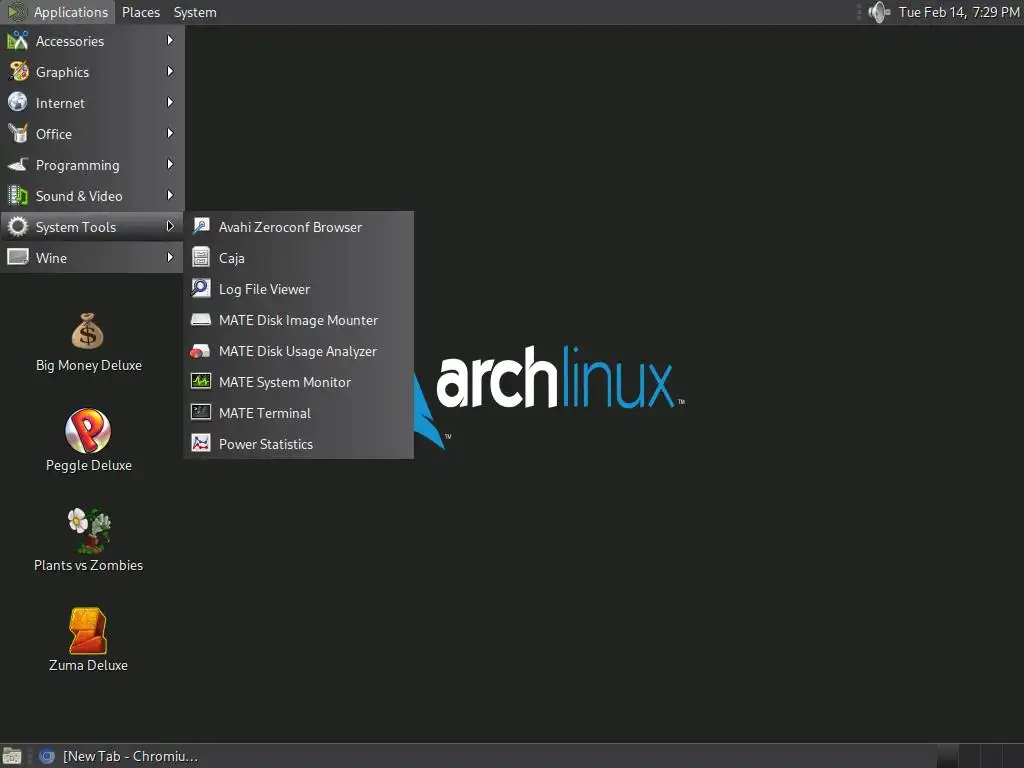Click the Programming category label
Viewport: 1024px width, 768px height.
pyautogui.click(x=78, y=165)
